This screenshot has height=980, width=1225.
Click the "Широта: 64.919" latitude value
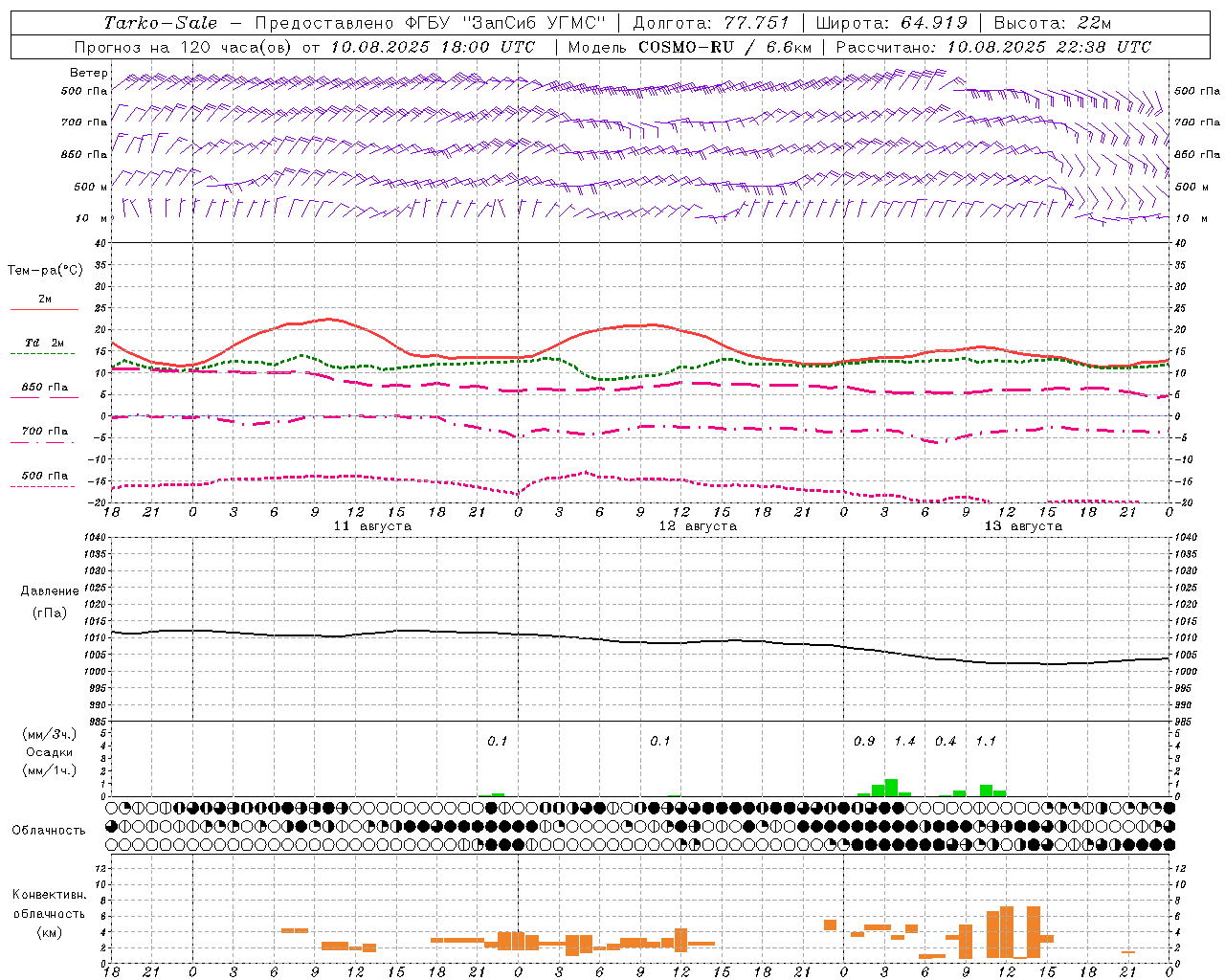(892, 23)
